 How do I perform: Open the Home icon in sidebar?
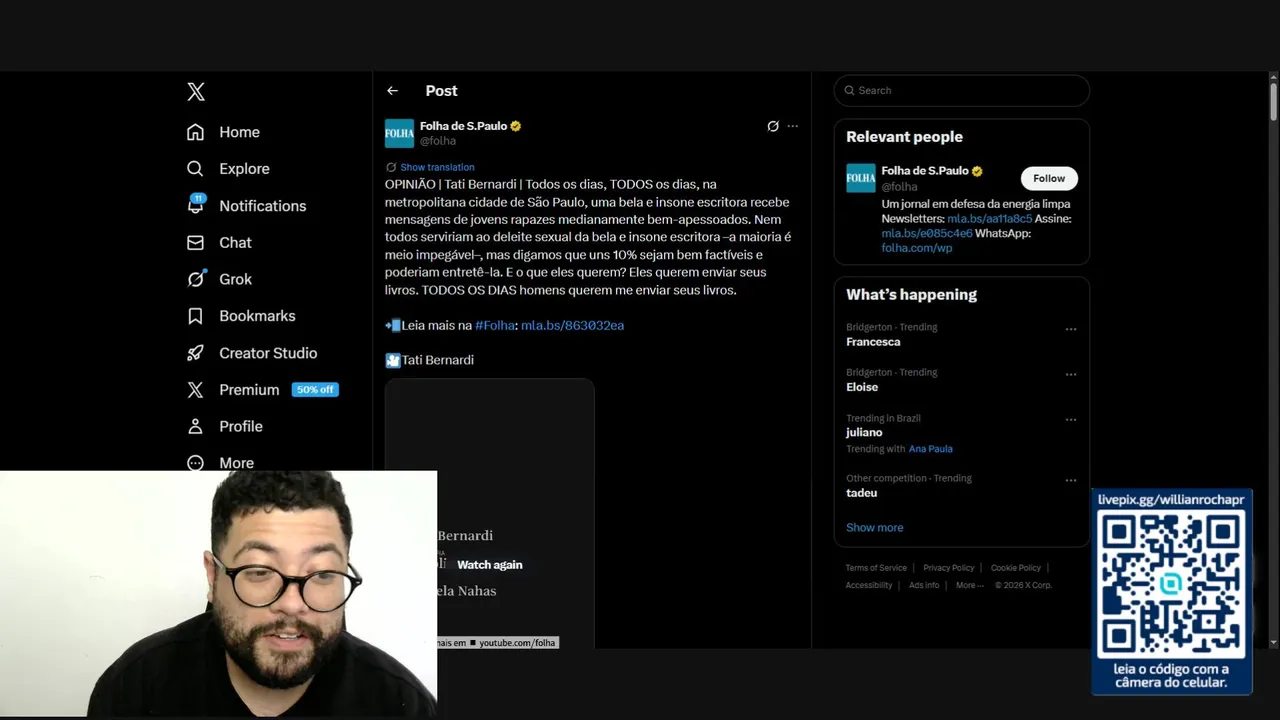pos(196,132)
